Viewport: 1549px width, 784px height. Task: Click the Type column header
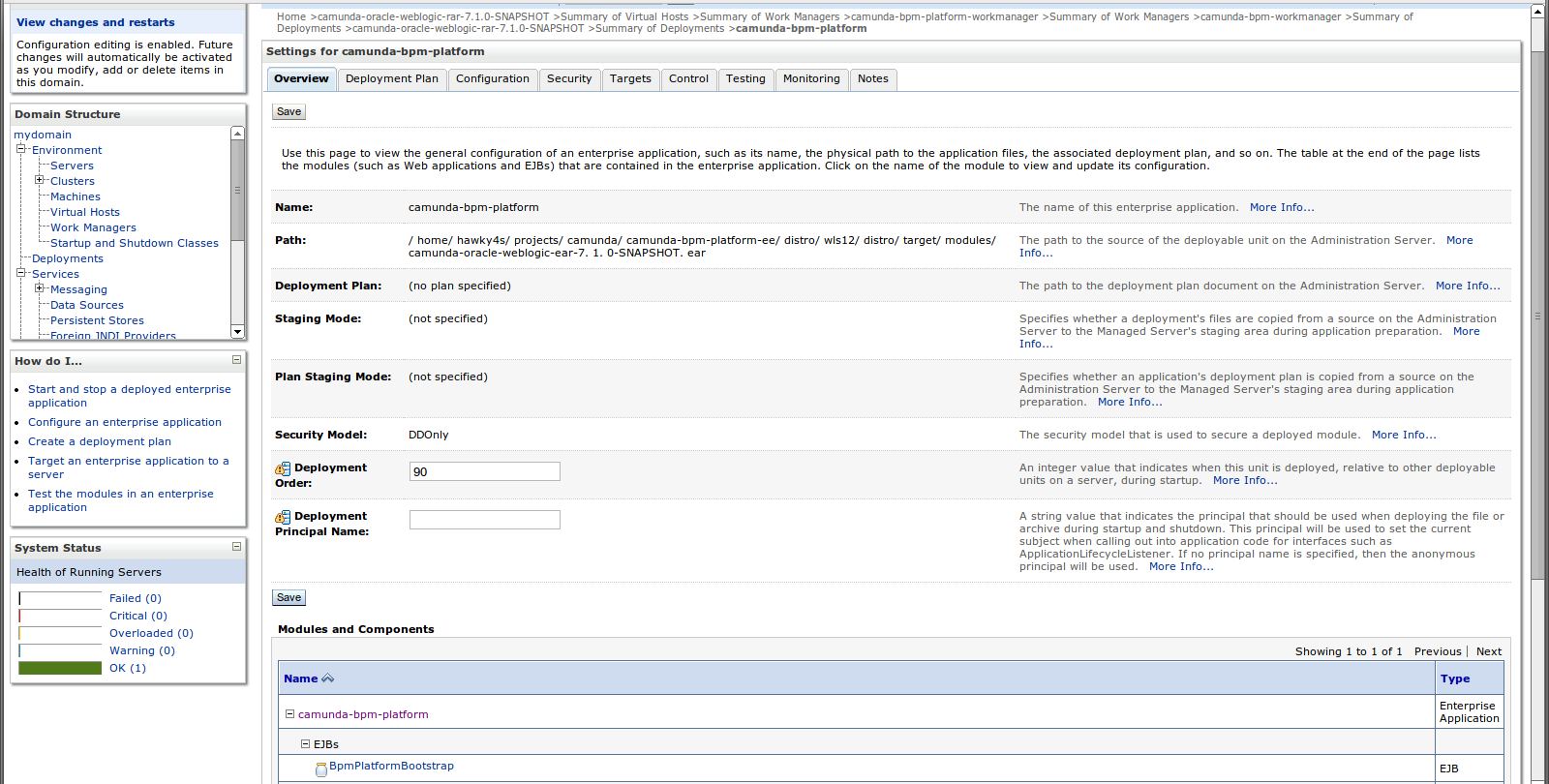1455,678
